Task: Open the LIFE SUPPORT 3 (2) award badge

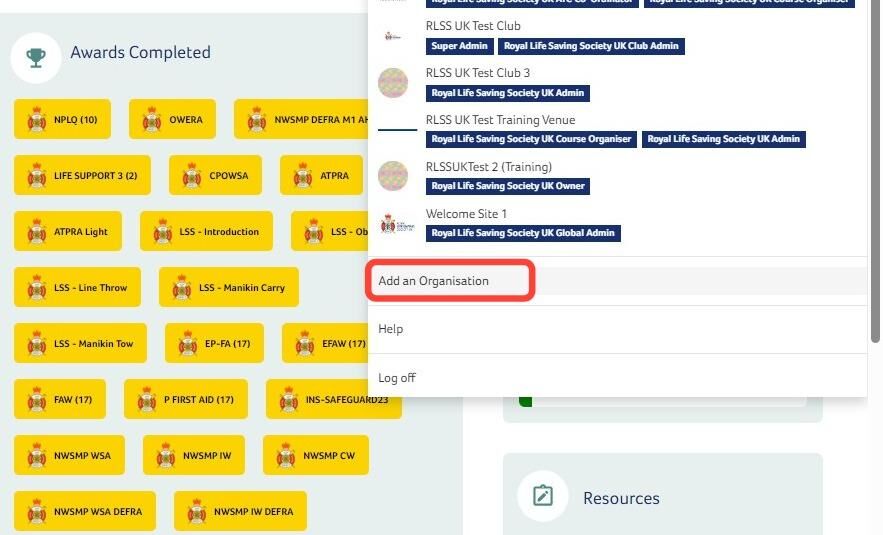Action: point(82,175)
